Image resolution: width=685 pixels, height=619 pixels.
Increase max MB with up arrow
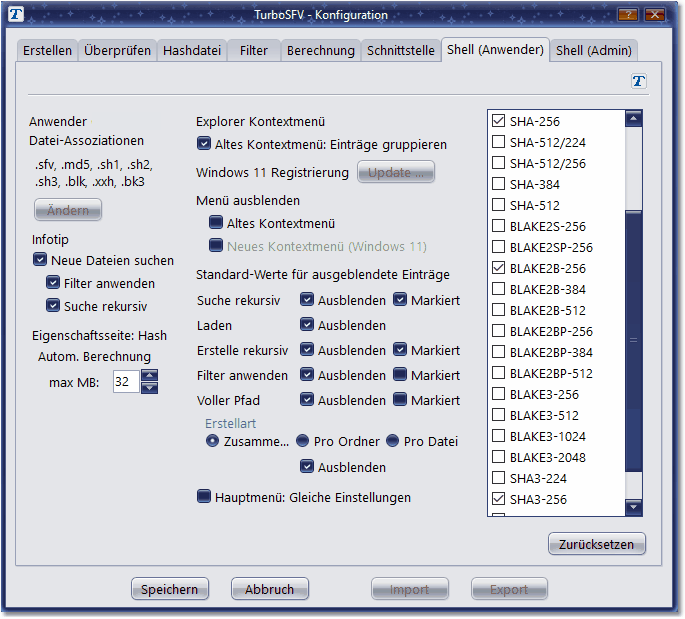coord(149,375)
